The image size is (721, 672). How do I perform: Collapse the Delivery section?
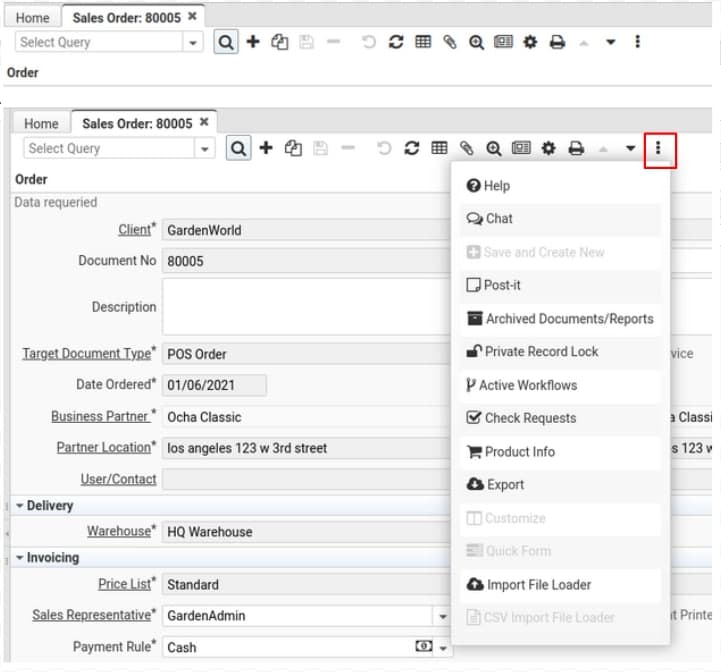click(20, 506)
